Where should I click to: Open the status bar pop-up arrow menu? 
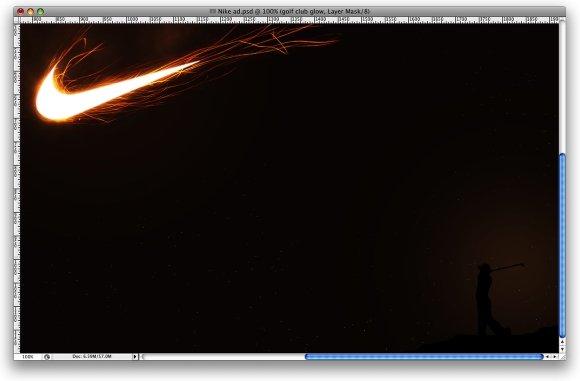tap(135, 357)
